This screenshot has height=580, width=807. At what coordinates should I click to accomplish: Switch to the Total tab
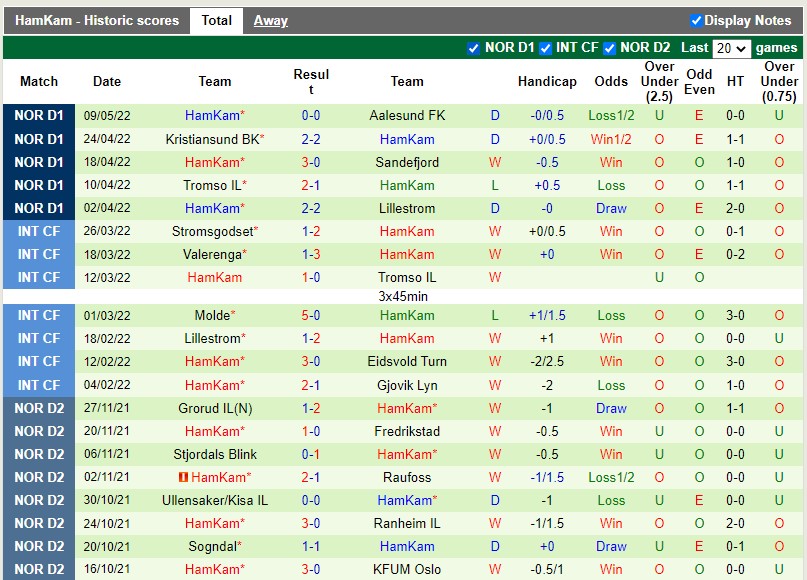[x=216, y=21]
